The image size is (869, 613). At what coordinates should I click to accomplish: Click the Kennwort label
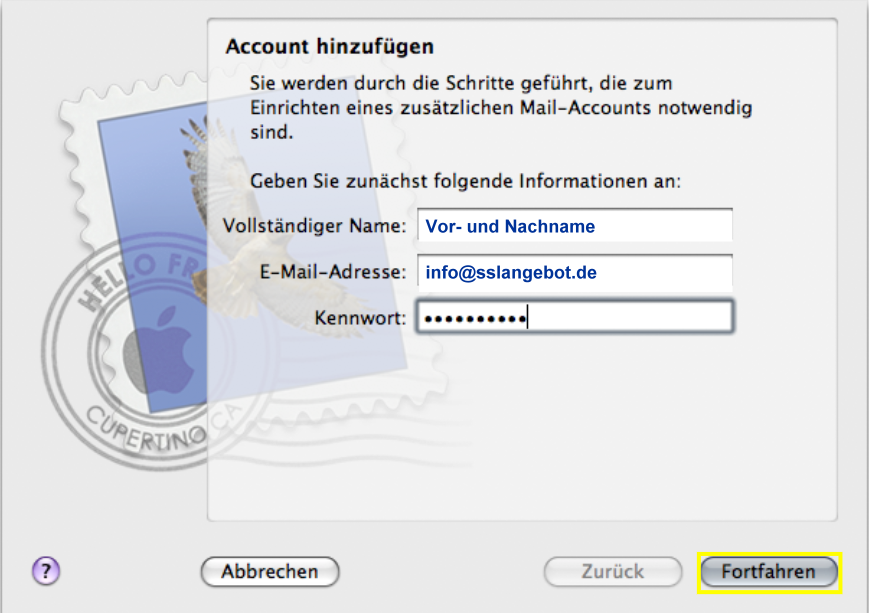(x=360, y=318)
